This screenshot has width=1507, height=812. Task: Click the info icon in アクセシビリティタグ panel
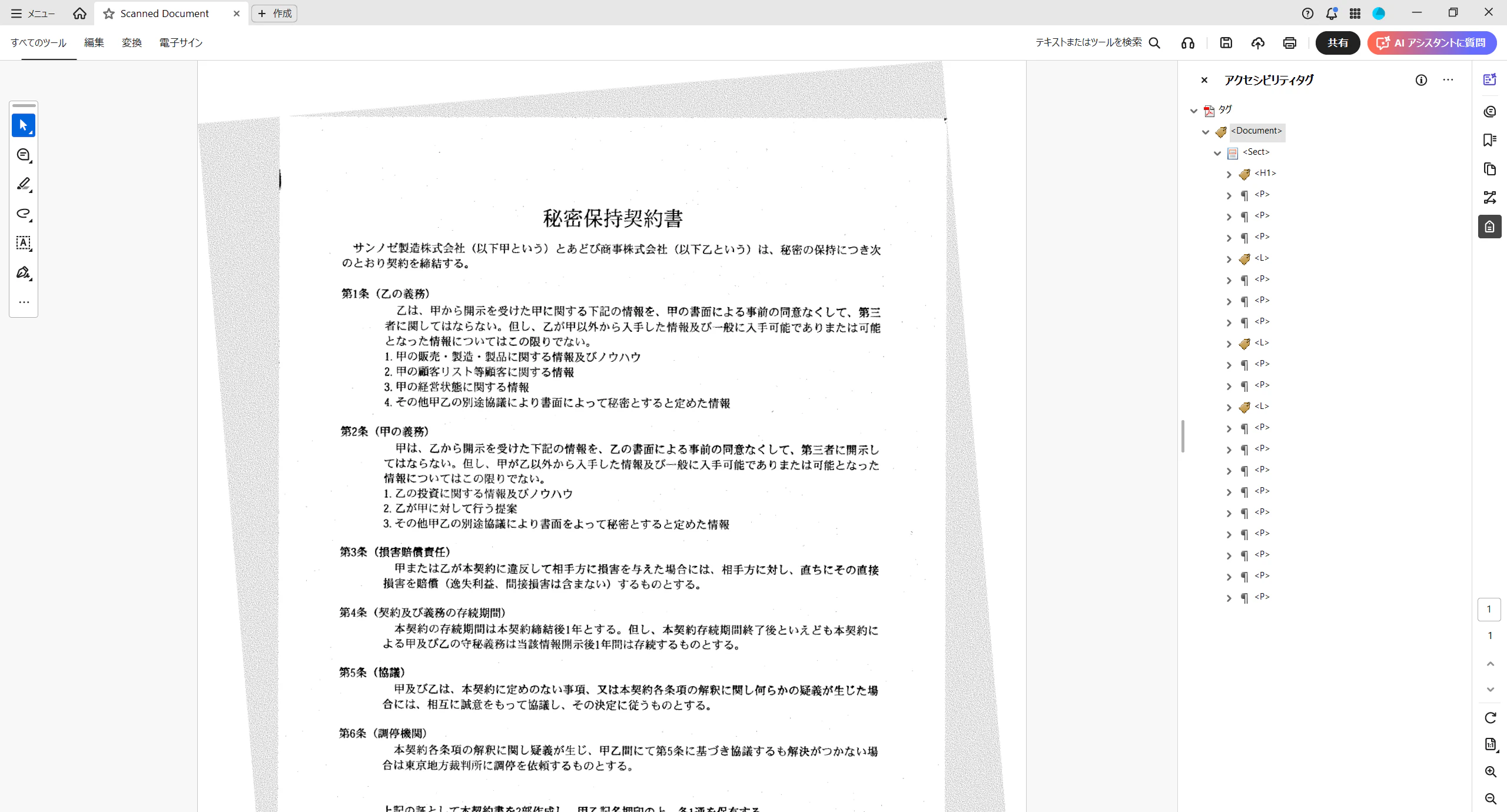1421,80
